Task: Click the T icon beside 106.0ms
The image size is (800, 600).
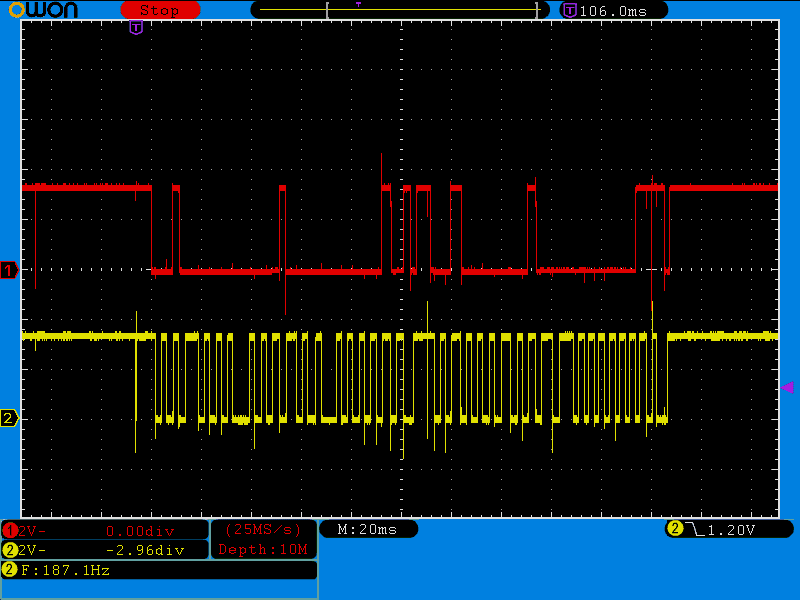Action: click(569, 10)
